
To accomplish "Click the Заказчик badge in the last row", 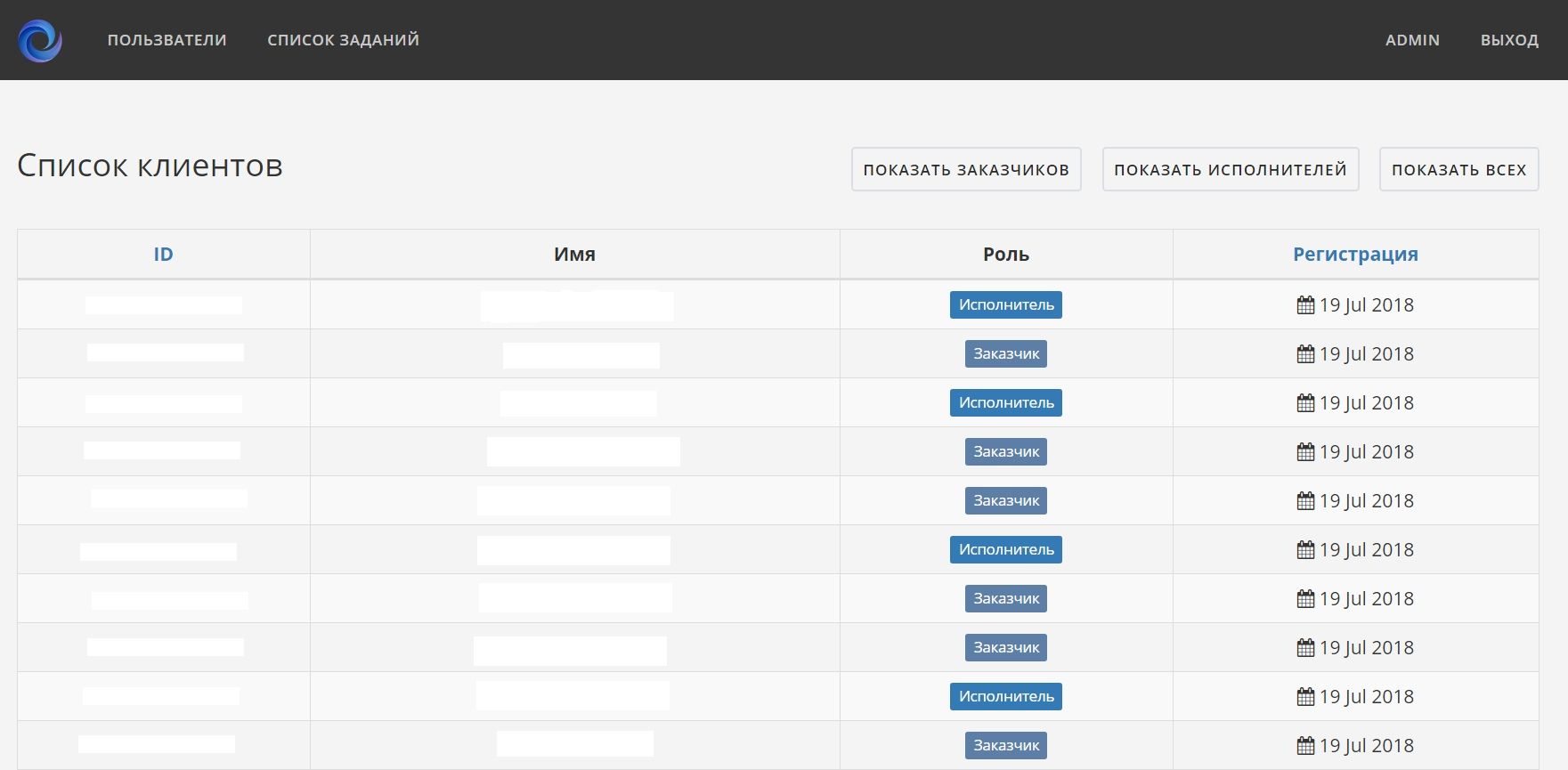I will click(1006, 745).
